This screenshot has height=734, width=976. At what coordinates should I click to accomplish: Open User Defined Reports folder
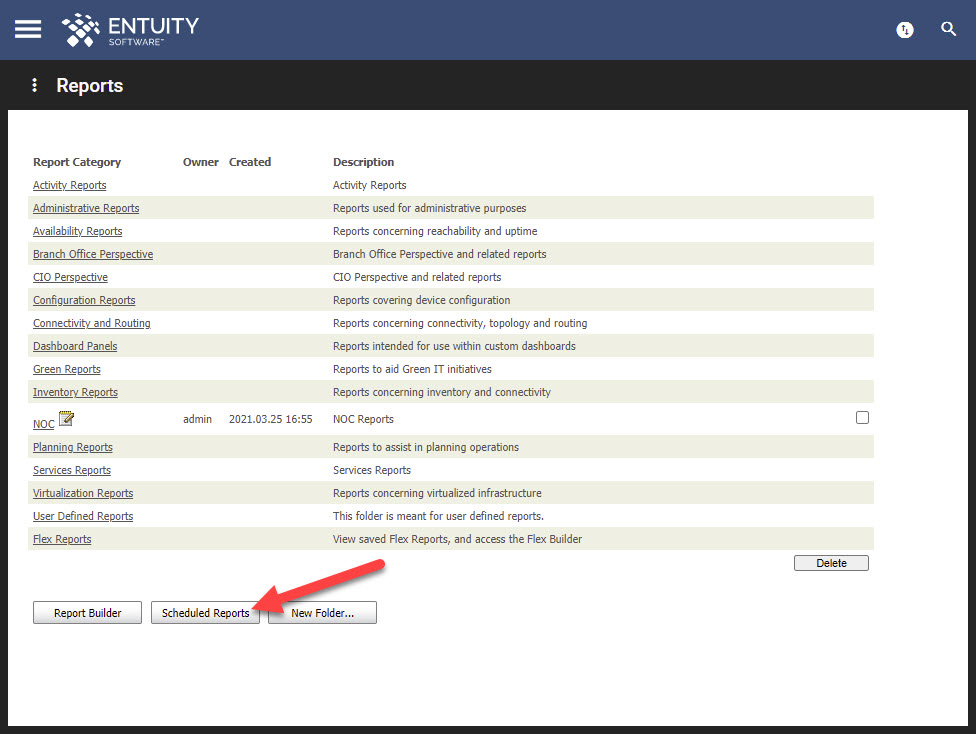pyautogui.click(x=83, y=516)
